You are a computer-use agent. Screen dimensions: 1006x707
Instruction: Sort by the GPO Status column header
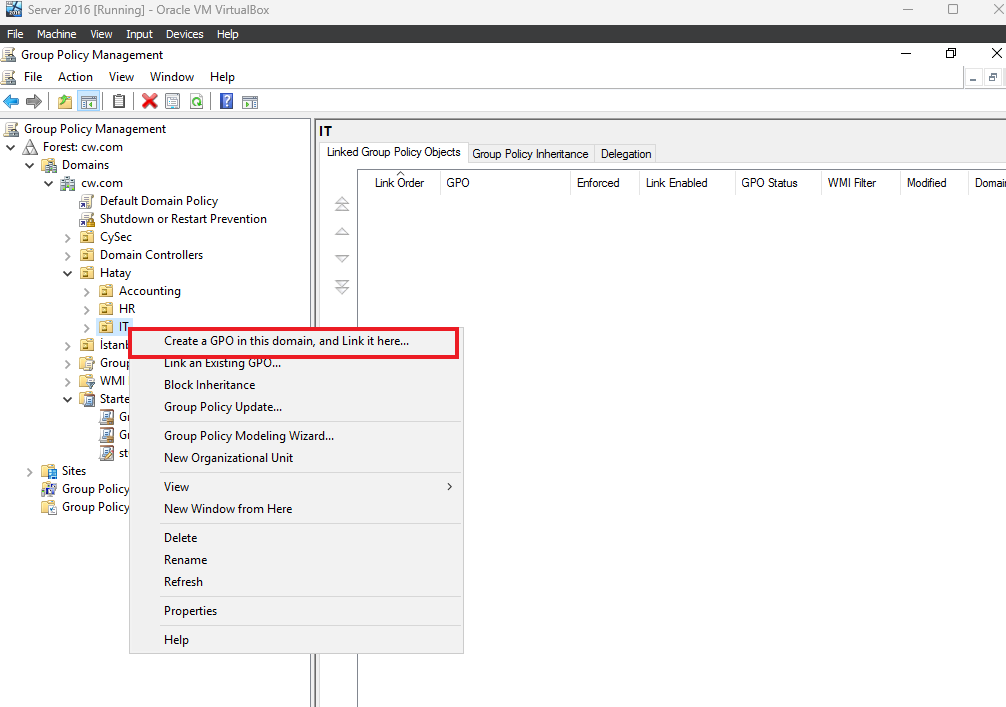pos(769,183)
